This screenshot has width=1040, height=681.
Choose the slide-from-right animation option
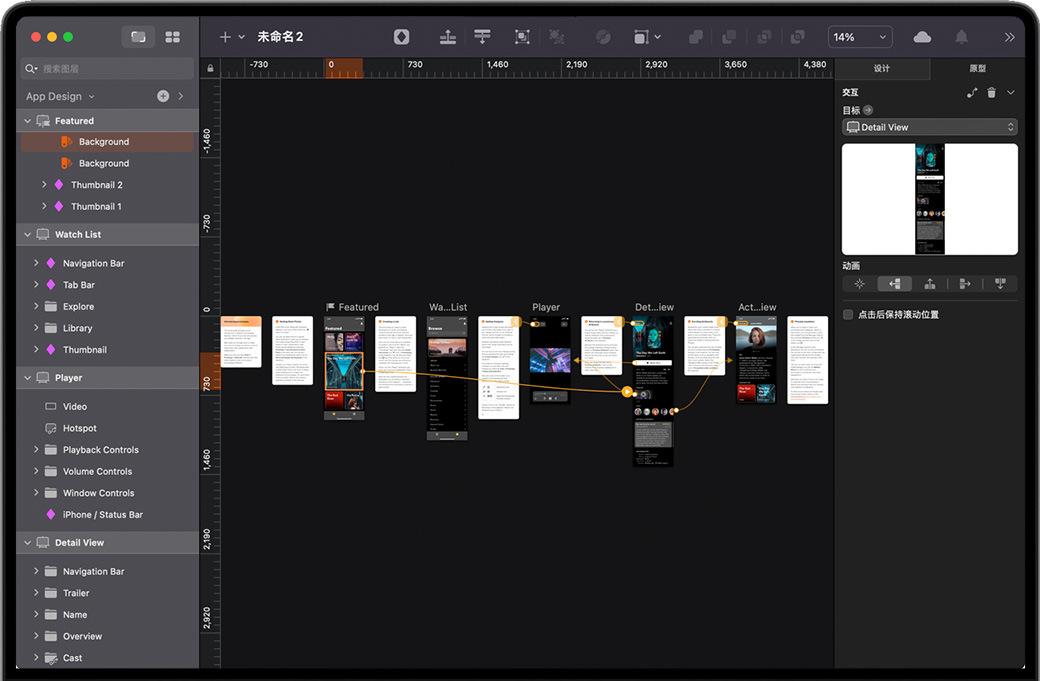(894, 284)
